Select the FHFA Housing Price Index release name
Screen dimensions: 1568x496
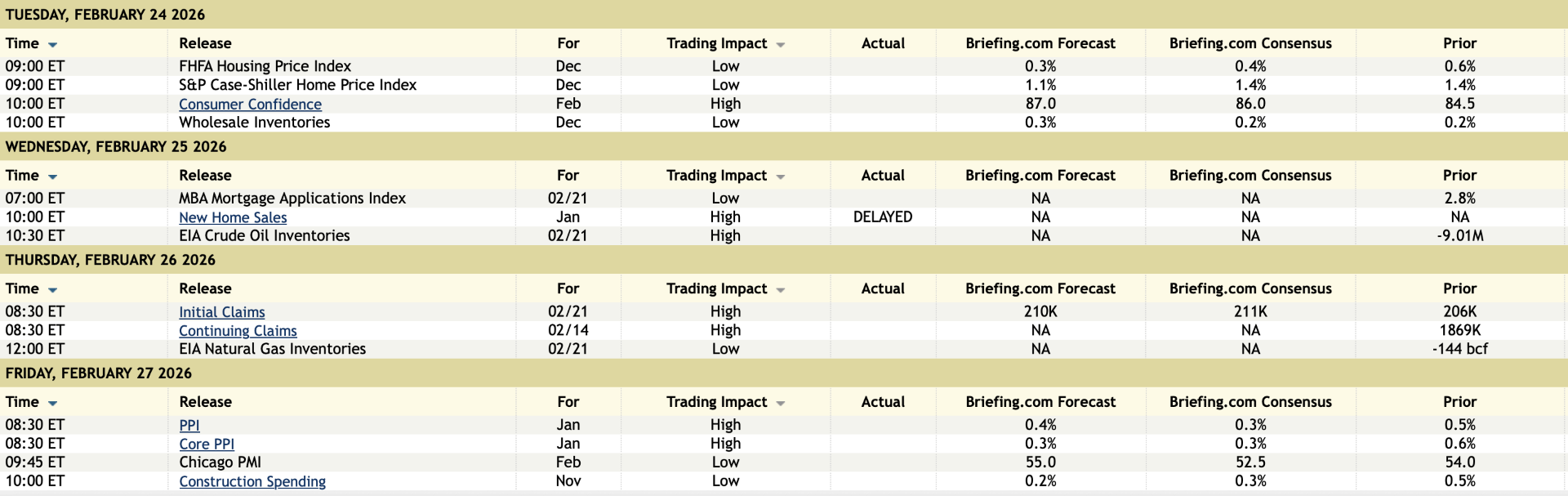coord(265,66)
